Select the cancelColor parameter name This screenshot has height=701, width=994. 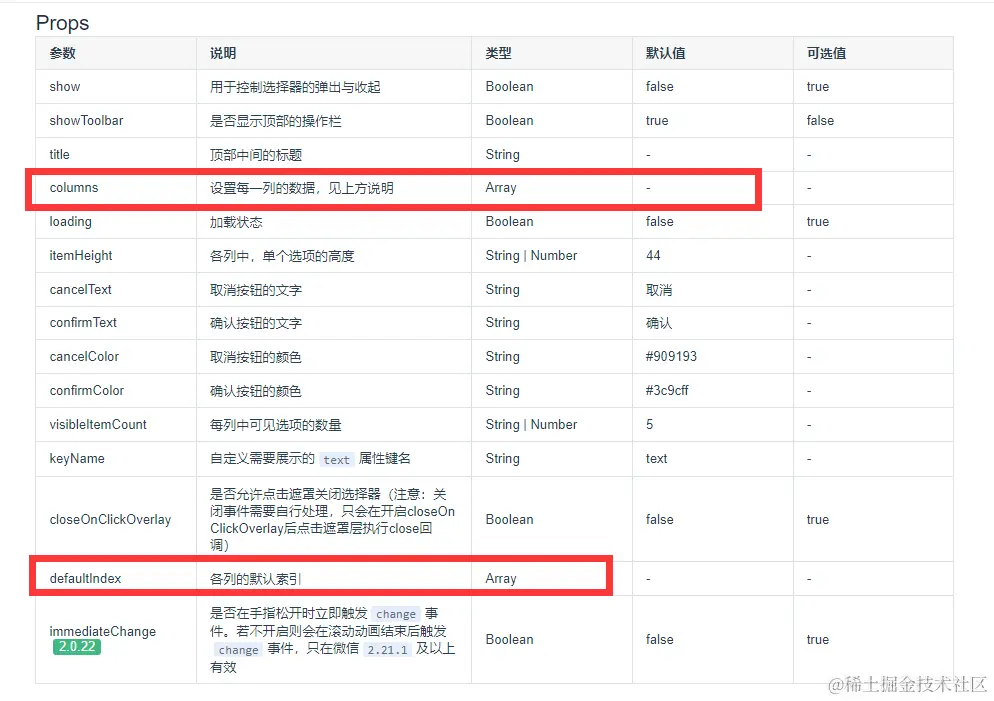point(84,357)
